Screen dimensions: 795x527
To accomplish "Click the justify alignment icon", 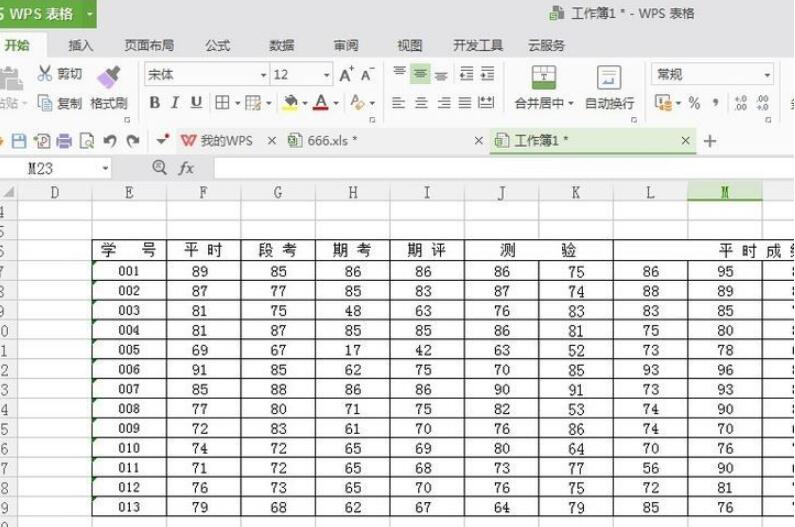I will pos(465,103).
